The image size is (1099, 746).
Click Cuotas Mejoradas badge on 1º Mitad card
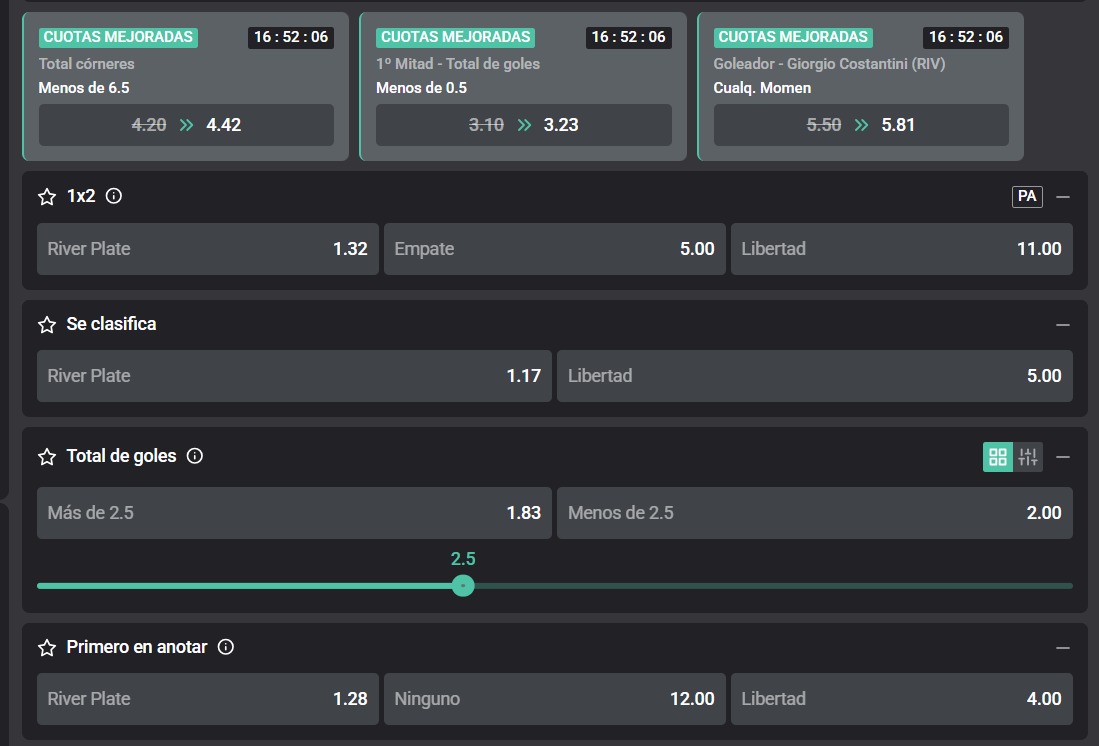coord(456,37)
